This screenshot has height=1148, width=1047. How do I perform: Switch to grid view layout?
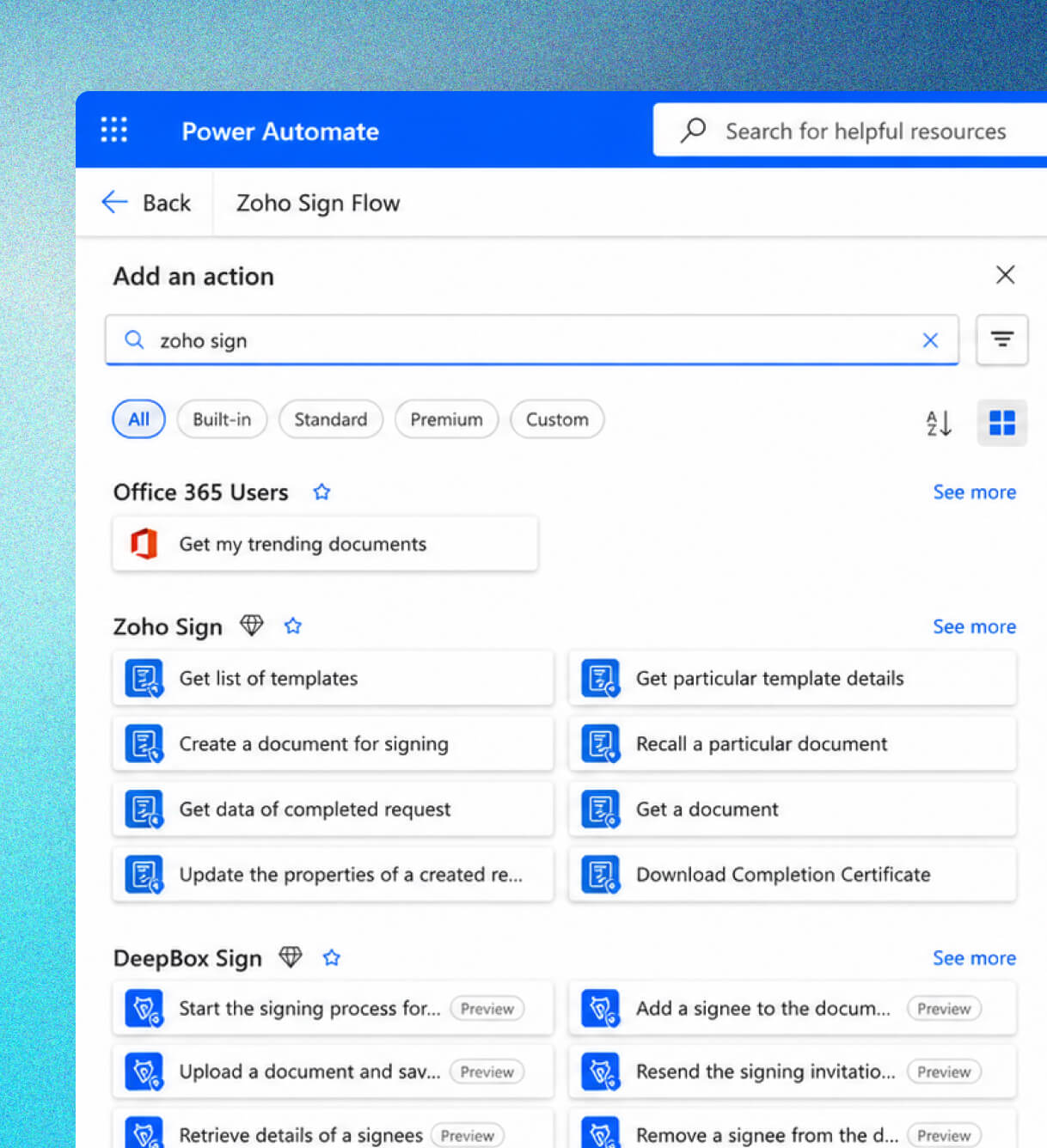[1001, 423]
